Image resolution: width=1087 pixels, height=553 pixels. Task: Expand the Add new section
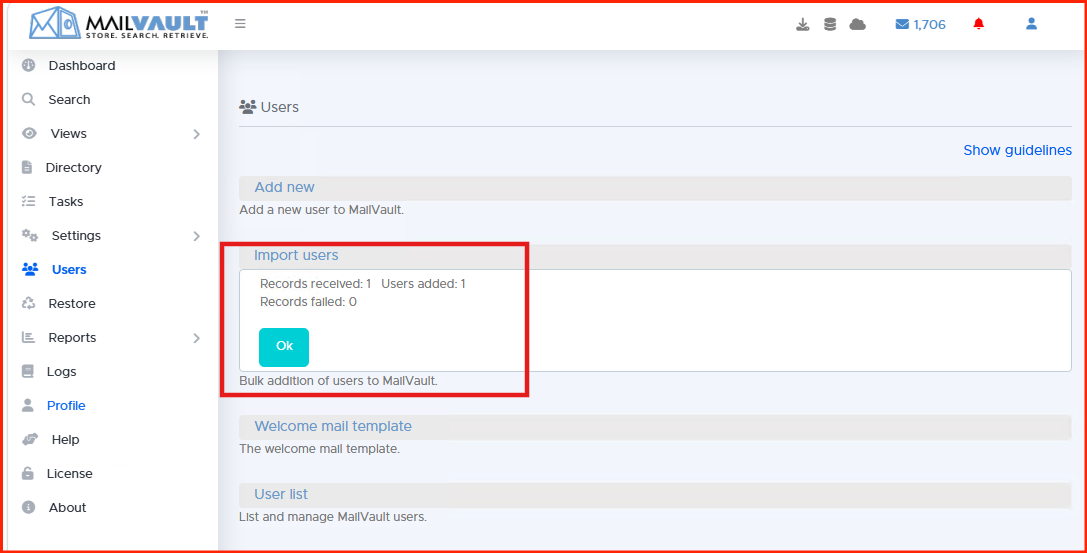point(655,187)
